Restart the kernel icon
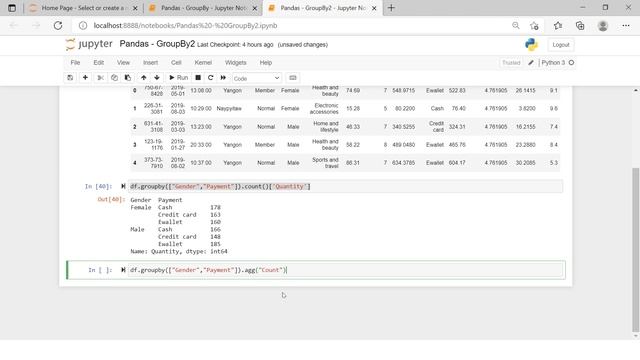The width and height of the screenshot is (640, 360). click(211, 78)
